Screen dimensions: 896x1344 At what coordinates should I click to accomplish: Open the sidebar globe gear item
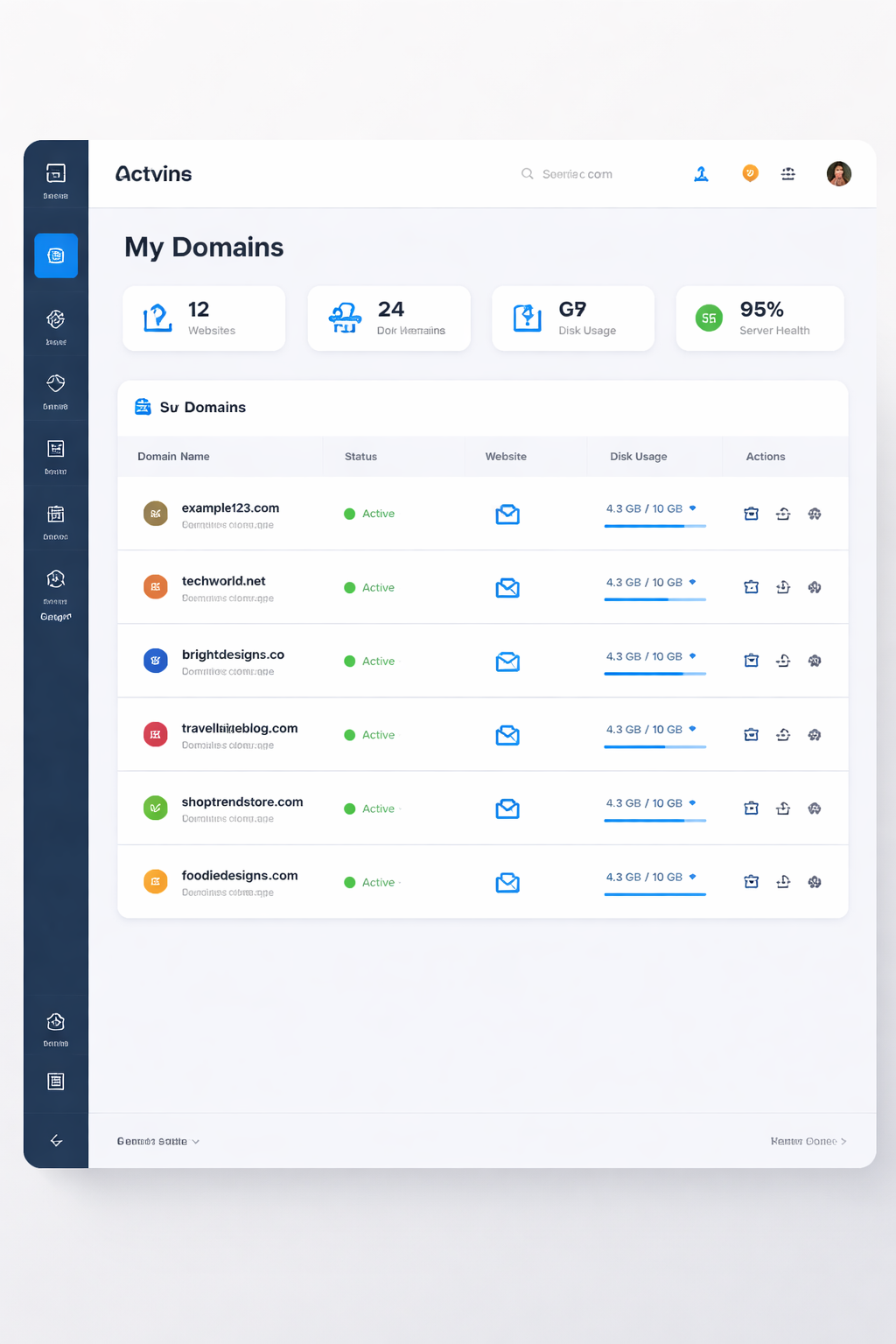pos(56,326)
